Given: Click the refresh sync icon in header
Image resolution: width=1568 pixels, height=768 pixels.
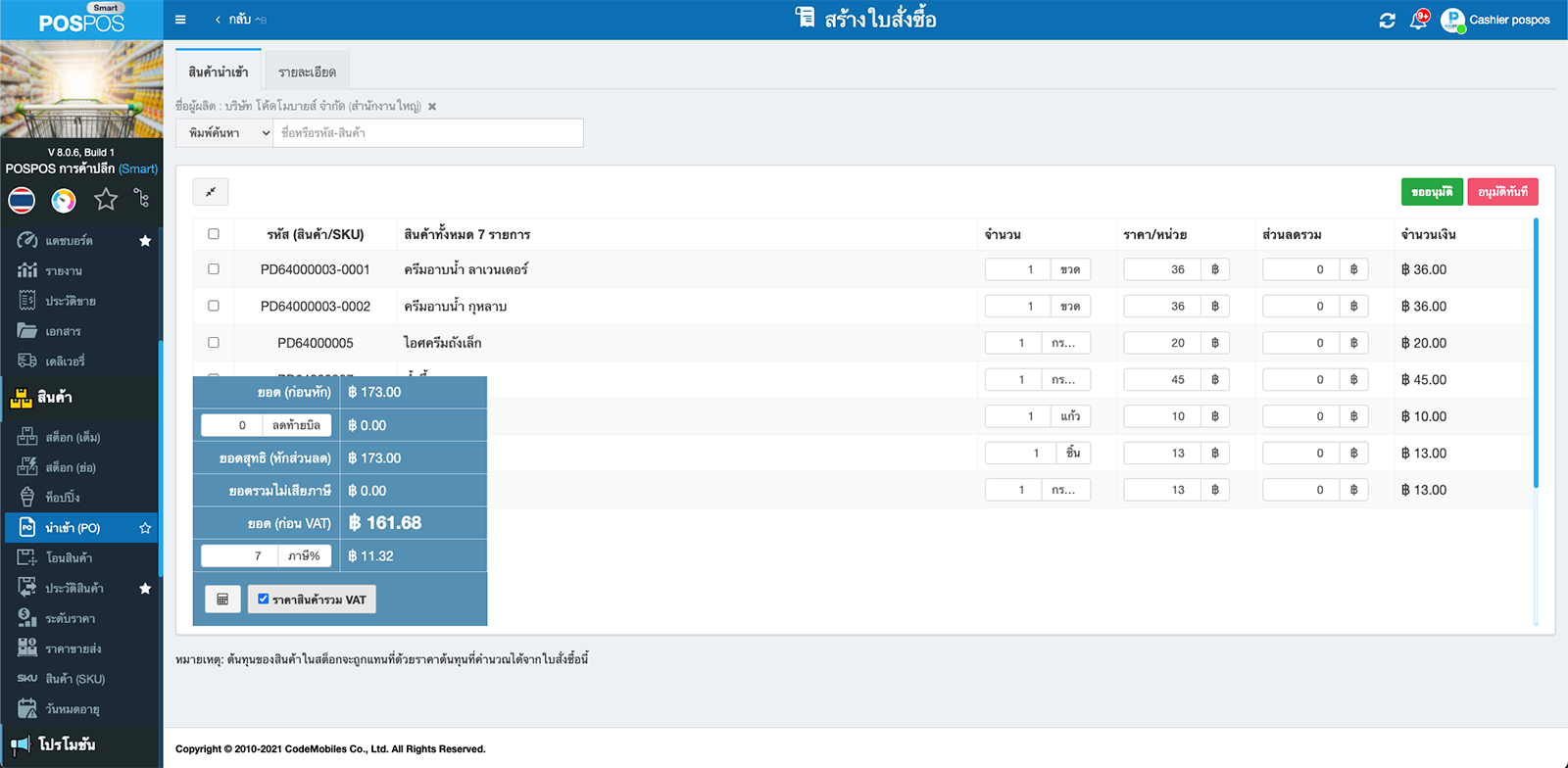Looking at the screenshot, I should [1387, 21].
